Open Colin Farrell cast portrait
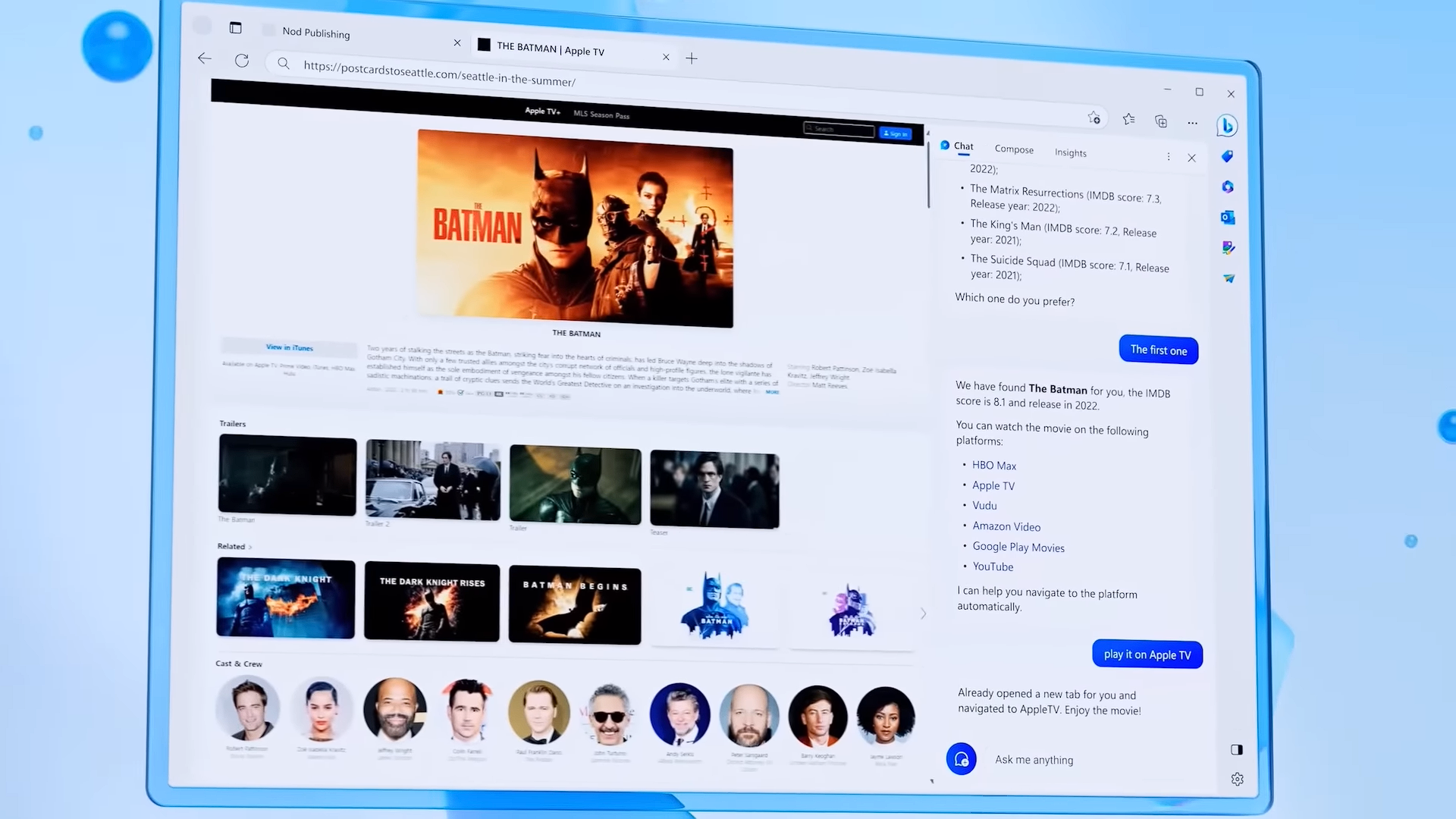 467,711
